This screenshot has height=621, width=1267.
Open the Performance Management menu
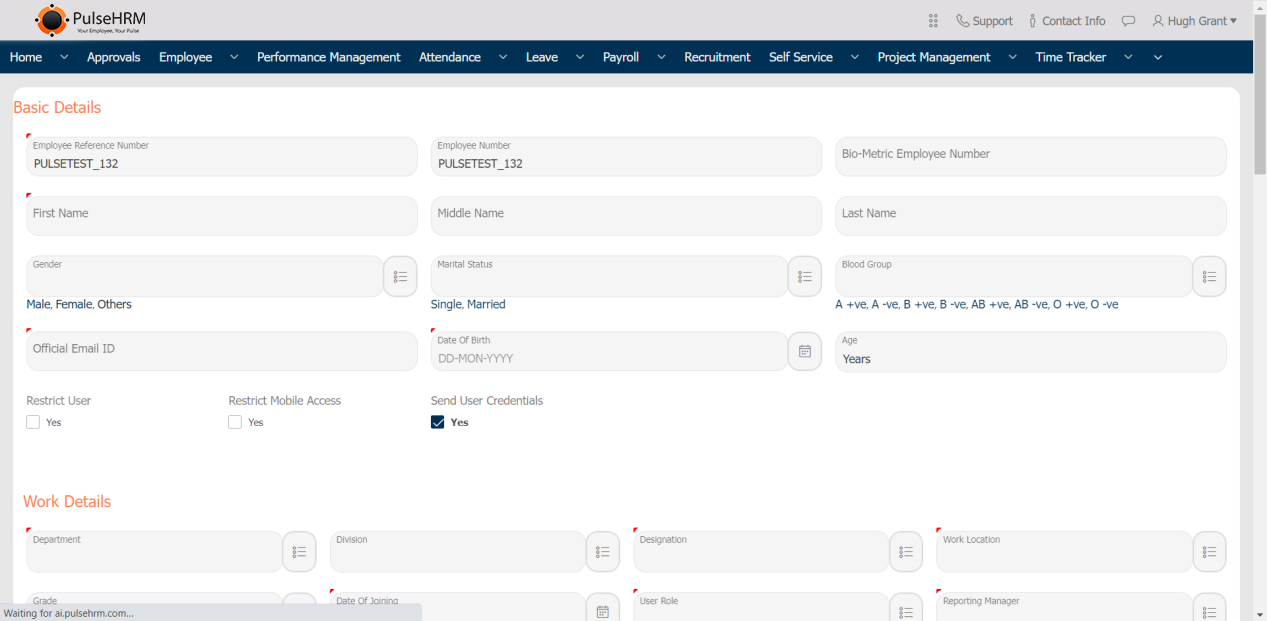point(328,57)
